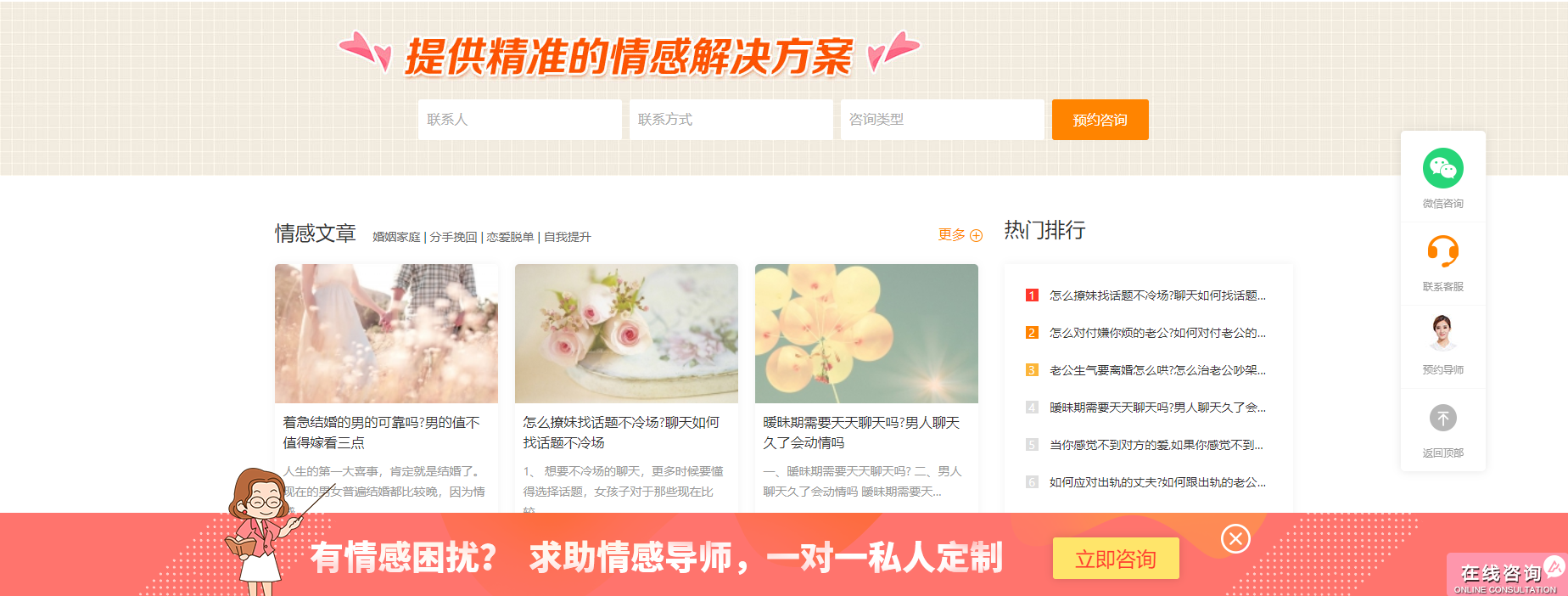This screenshot has width=1568, height=596.
Task: Close the bottom promotional banner
Action: pos(1235,538)
